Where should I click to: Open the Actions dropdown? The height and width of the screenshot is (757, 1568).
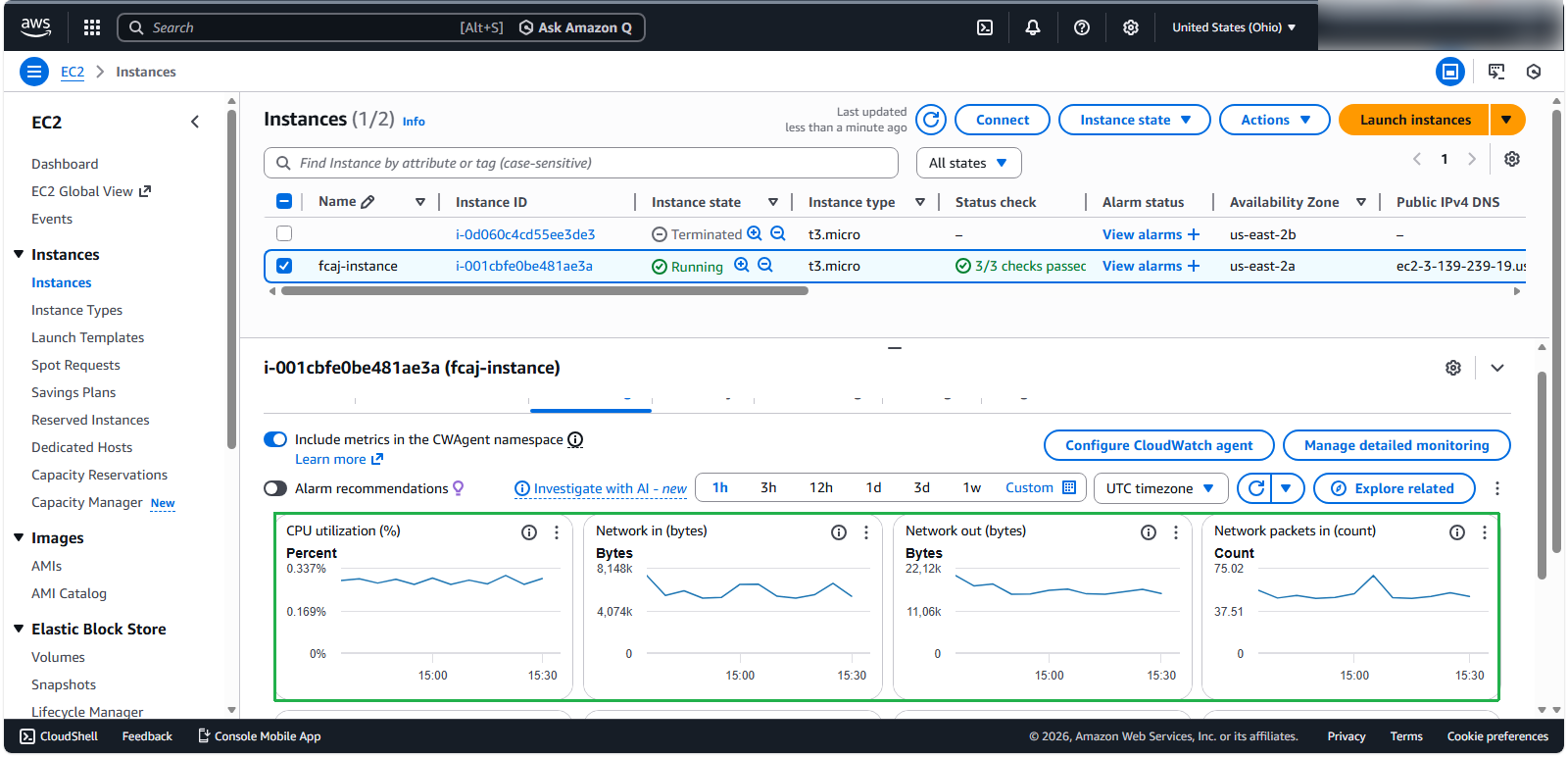tap(1275, 120)
